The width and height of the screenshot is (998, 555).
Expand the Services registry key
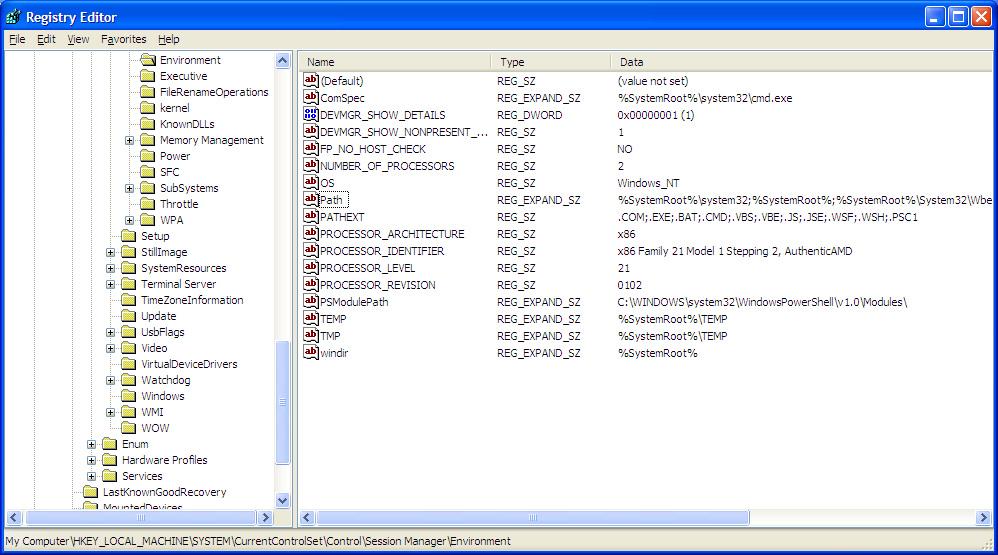click(92, 476)
